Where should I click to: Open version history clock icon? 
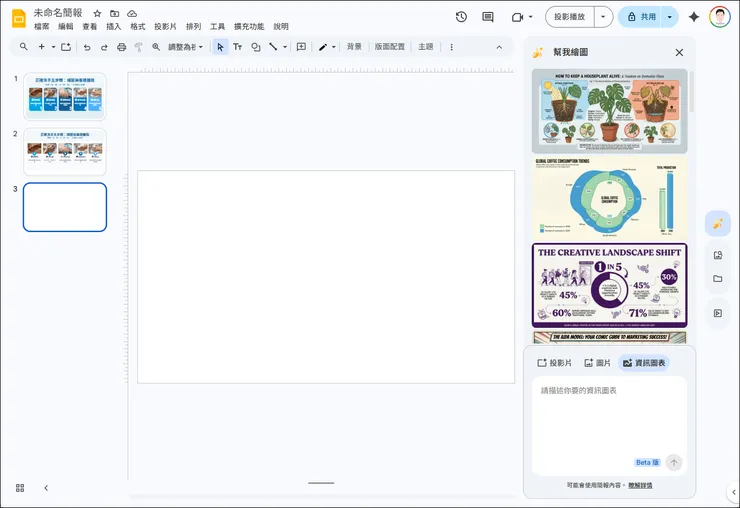click(x=461, y=17)
